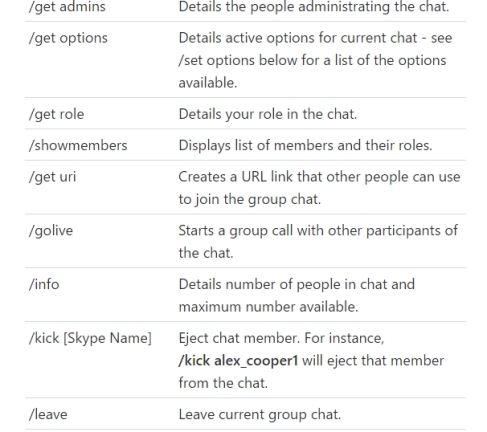Click 'Details your role in the chat' description

268,114
